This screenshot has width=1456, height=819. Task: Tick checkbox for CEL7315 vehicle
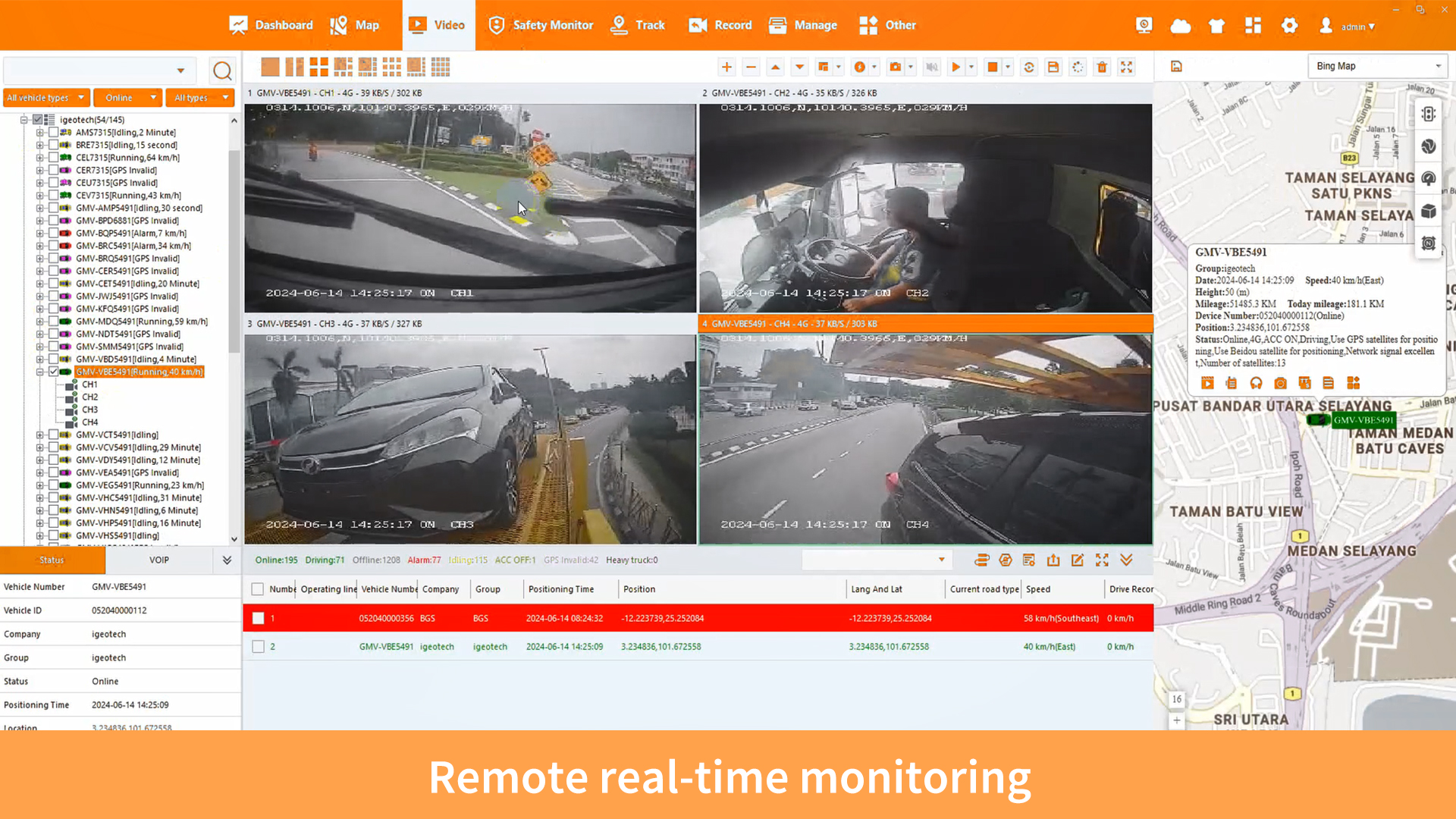coord(54,157)
